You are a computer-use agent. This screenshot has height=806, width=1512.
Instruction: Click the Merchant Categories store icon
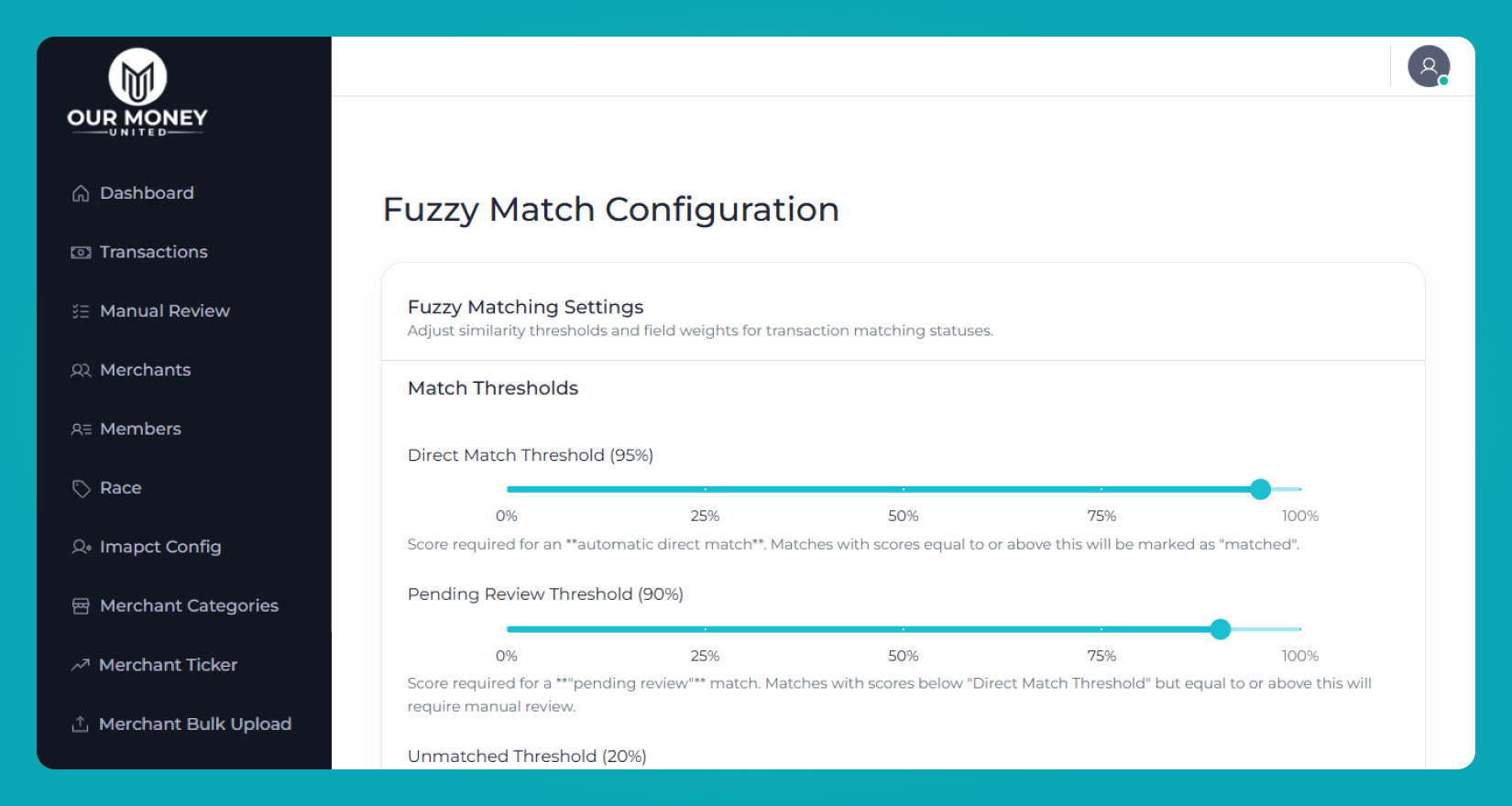pos(81,606)
